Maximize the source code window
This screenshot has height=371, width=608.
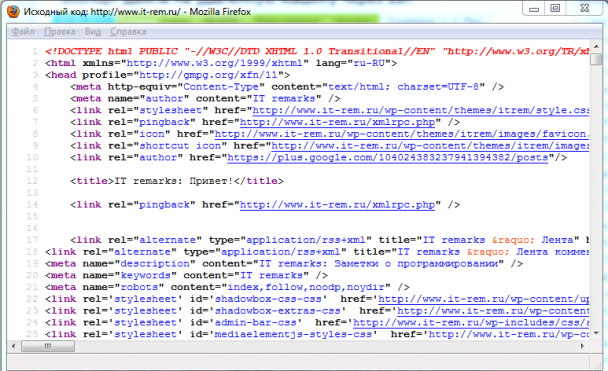coord(555,9)
